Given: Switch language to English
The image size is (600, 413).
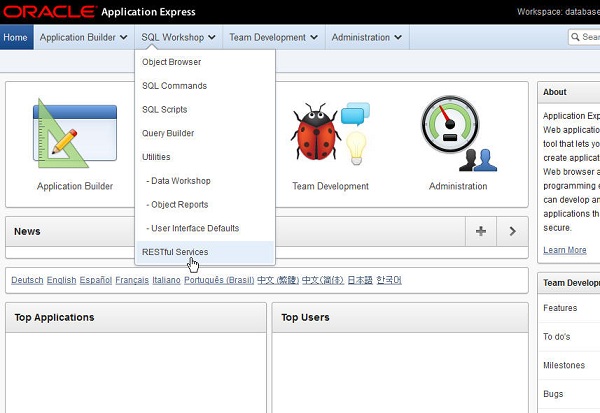Looking at the screenshot, I should tap(61, 280).
